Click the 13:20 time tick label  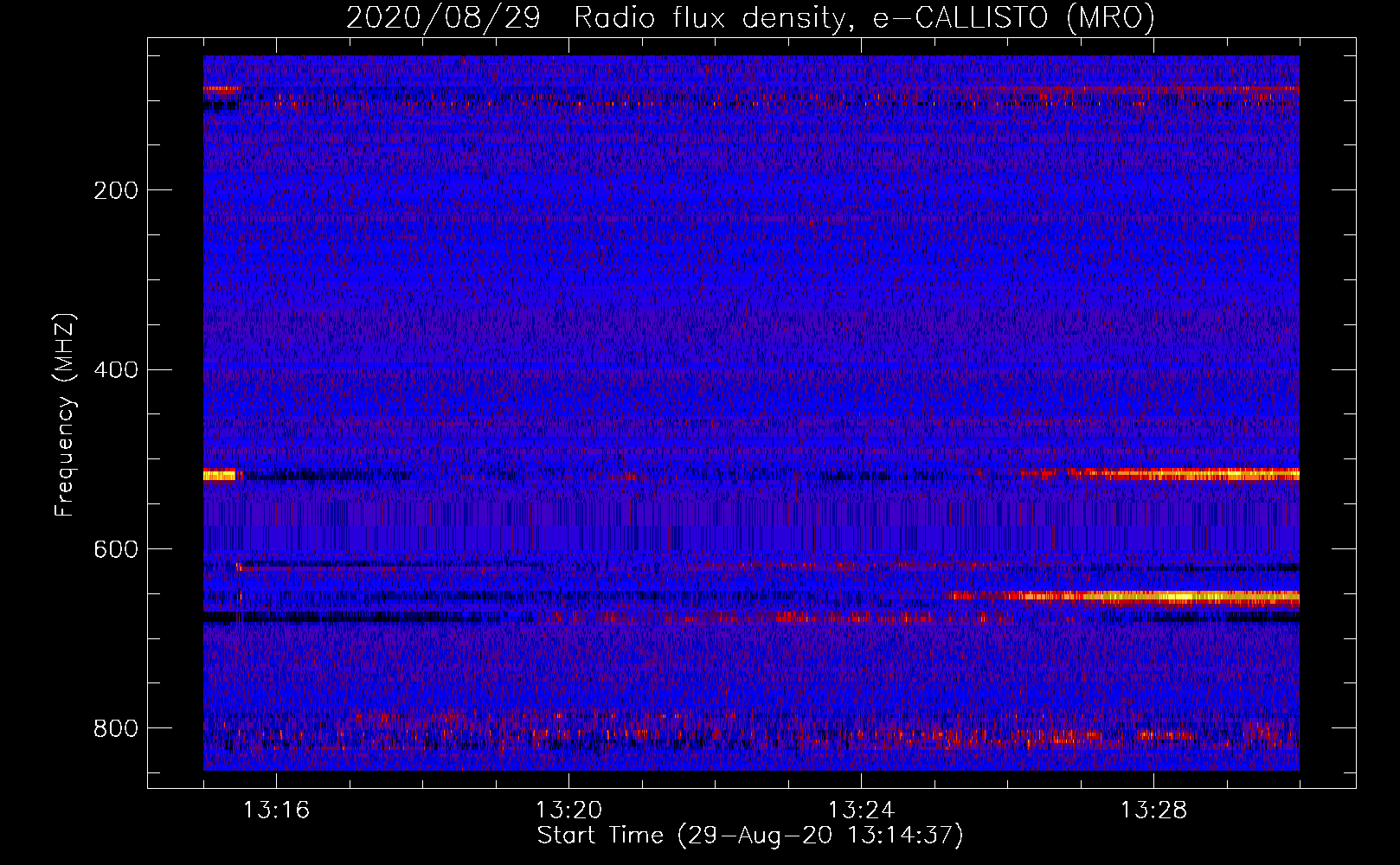point(568,811)
